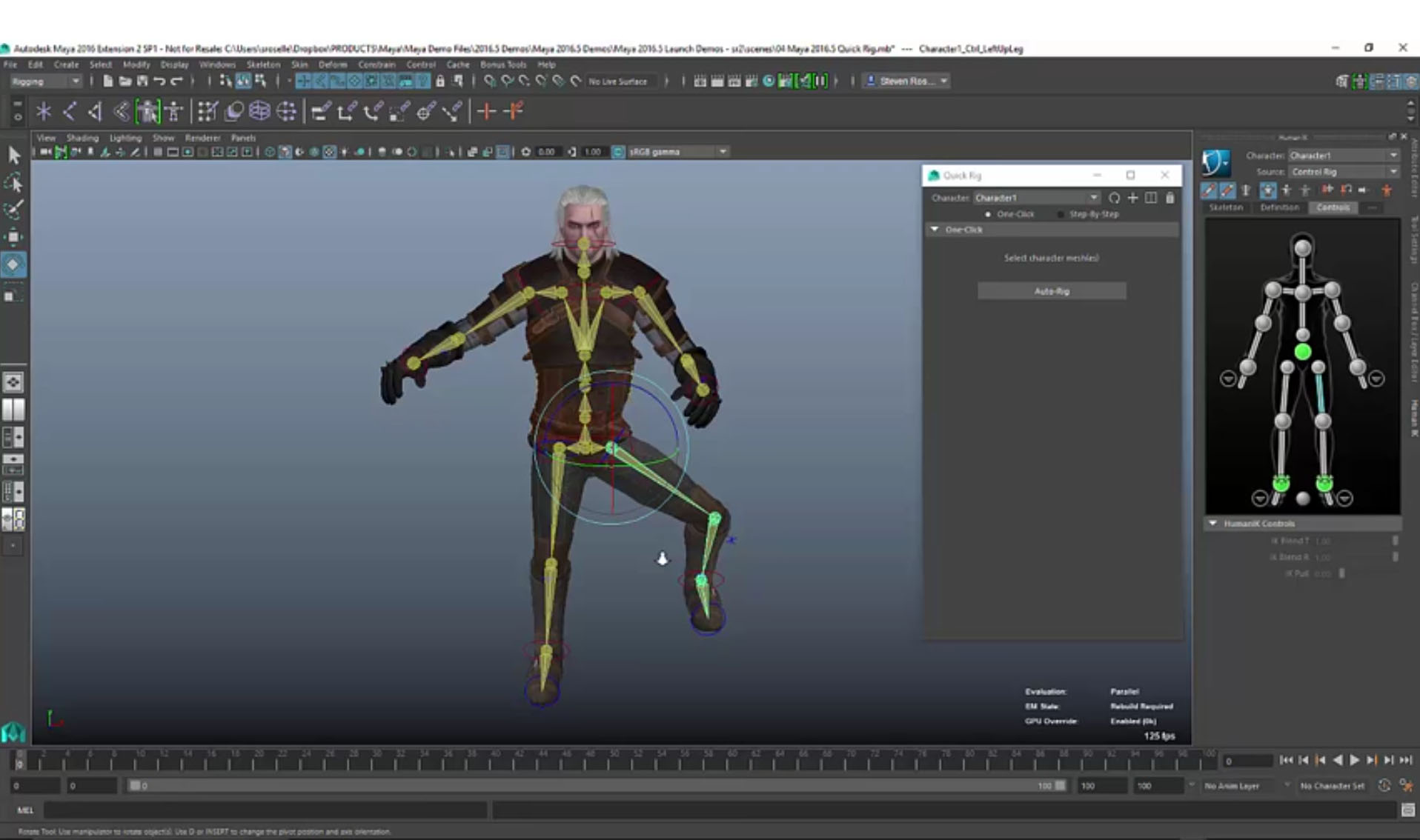The height and width of the screenshot is (840, 1420).
Task: Toggle the first HumanIK show/hide IK pencil icon
Action: (x=1209, y=190)
